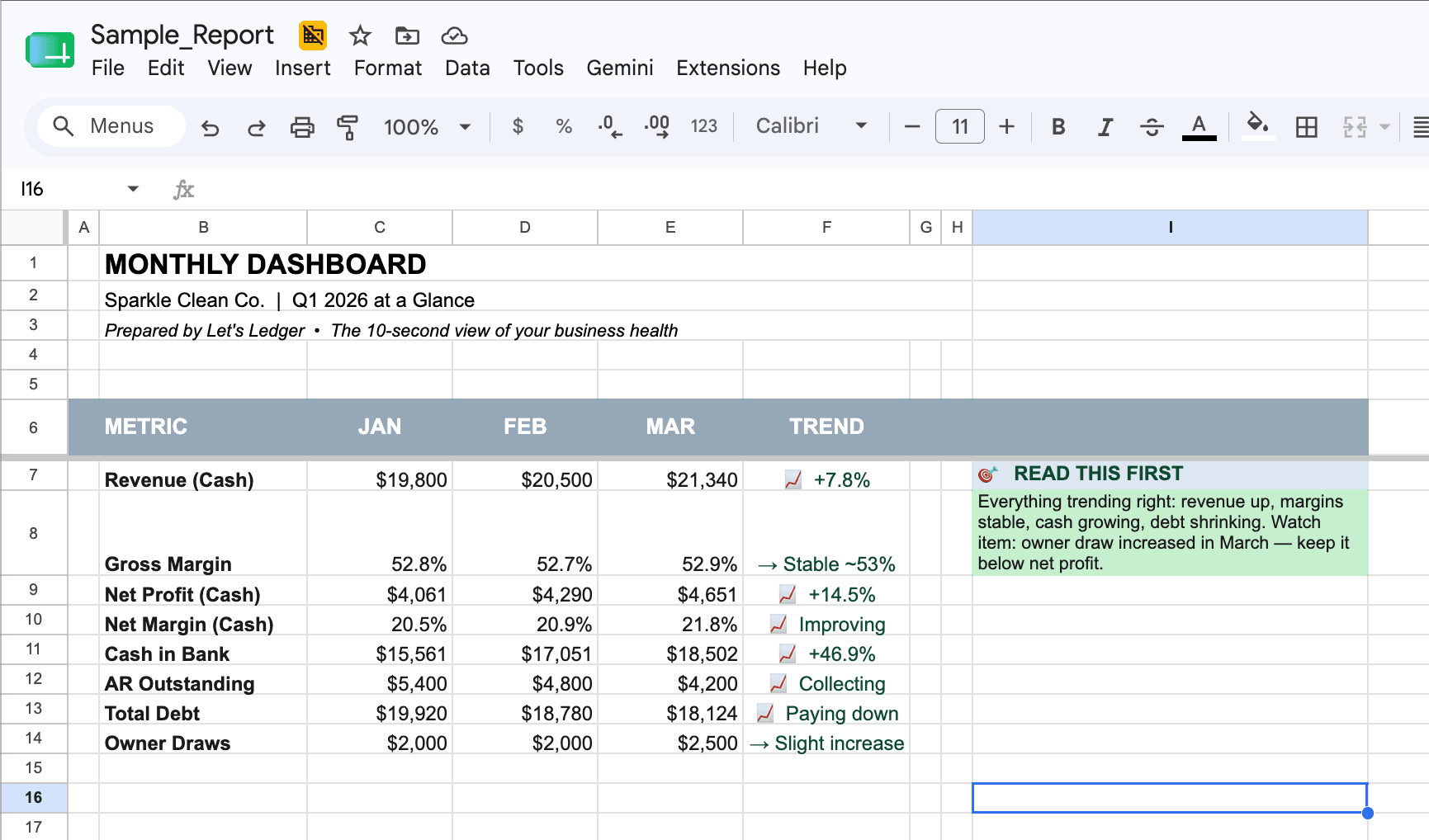The height and width of the screenshot is (840, 1429).
Task: Check cloud save status icon
Action: [454, 35]
